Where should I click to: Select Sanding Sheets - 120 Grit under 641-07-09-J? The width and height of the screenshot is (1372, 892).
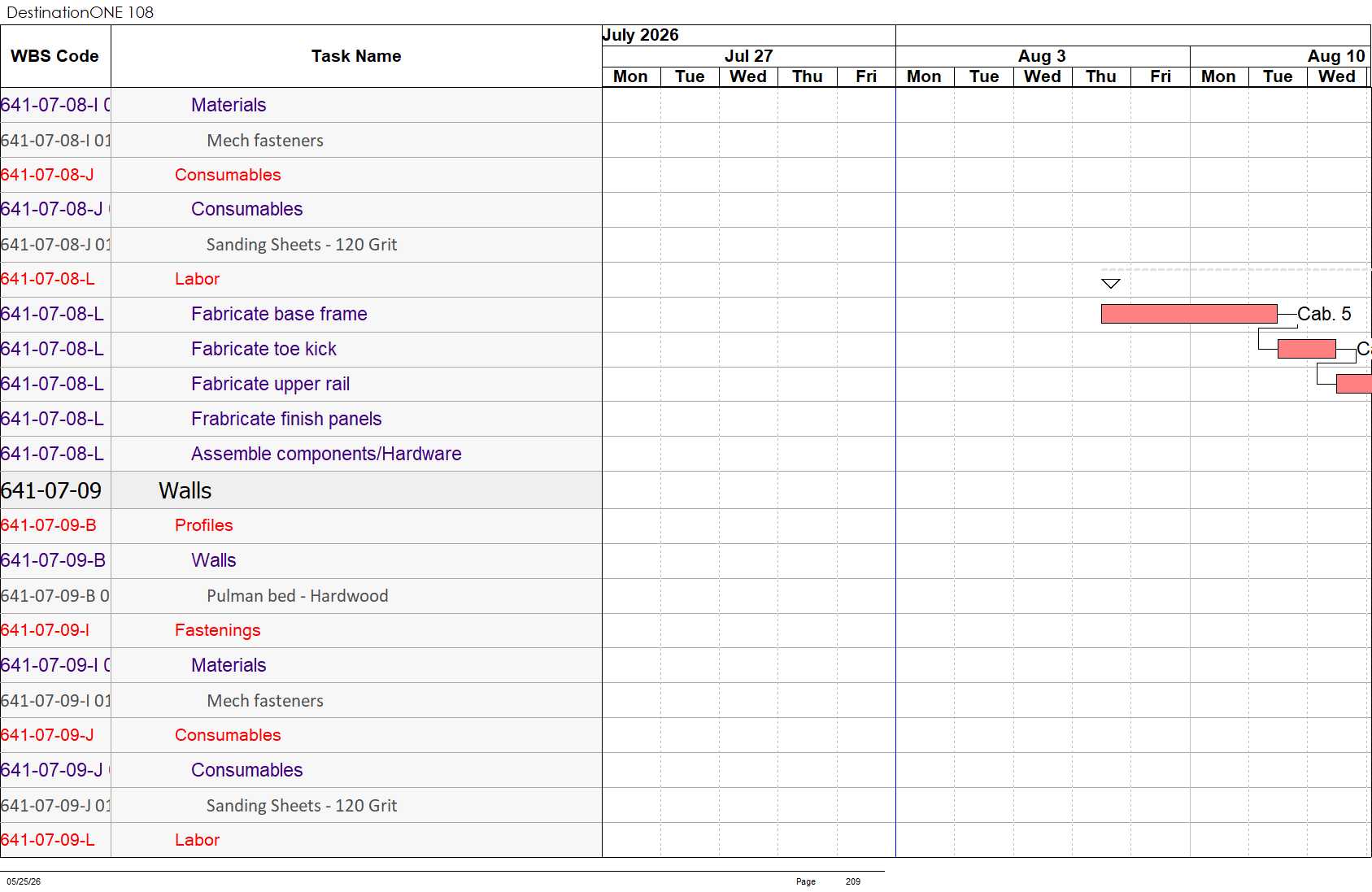point(302,806)
